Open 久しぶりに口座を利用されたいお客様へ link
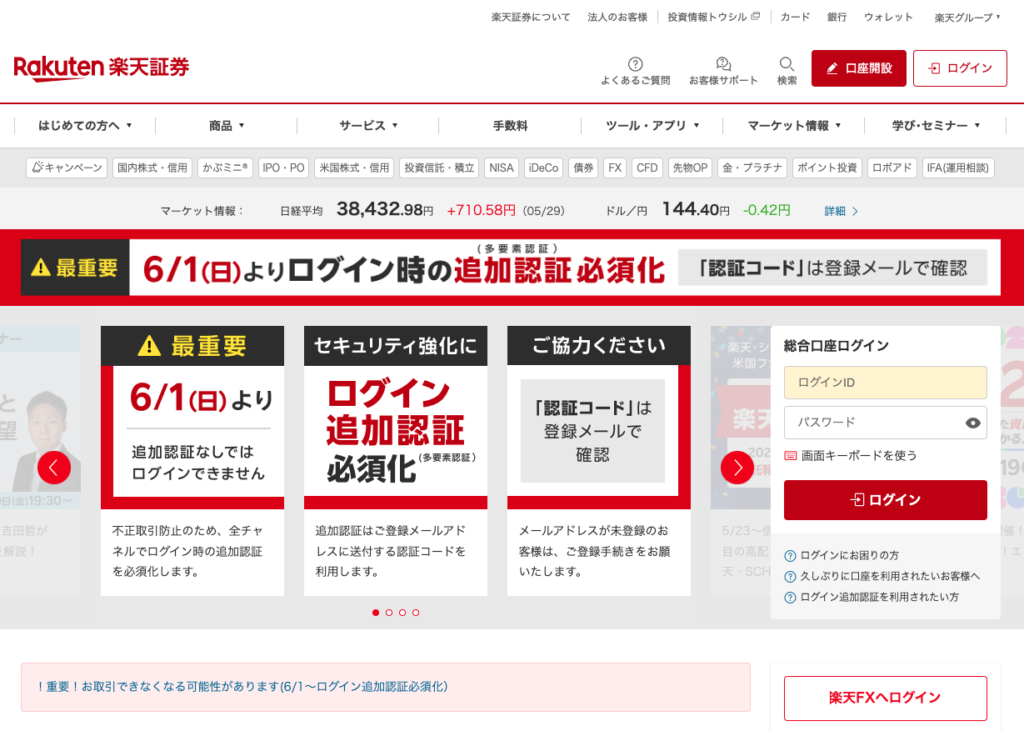The height and width of the screenshot is (731, 1024). click(x=882, y=576)
